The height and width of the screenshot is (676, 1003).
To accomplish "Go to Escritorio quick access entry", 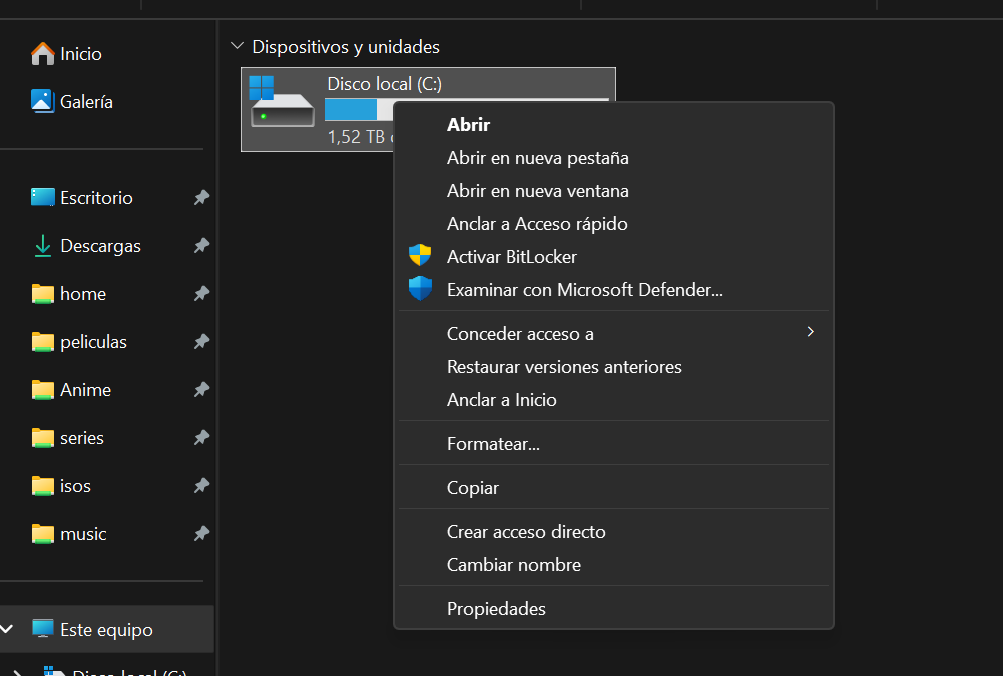I will [x=96, y=198].
